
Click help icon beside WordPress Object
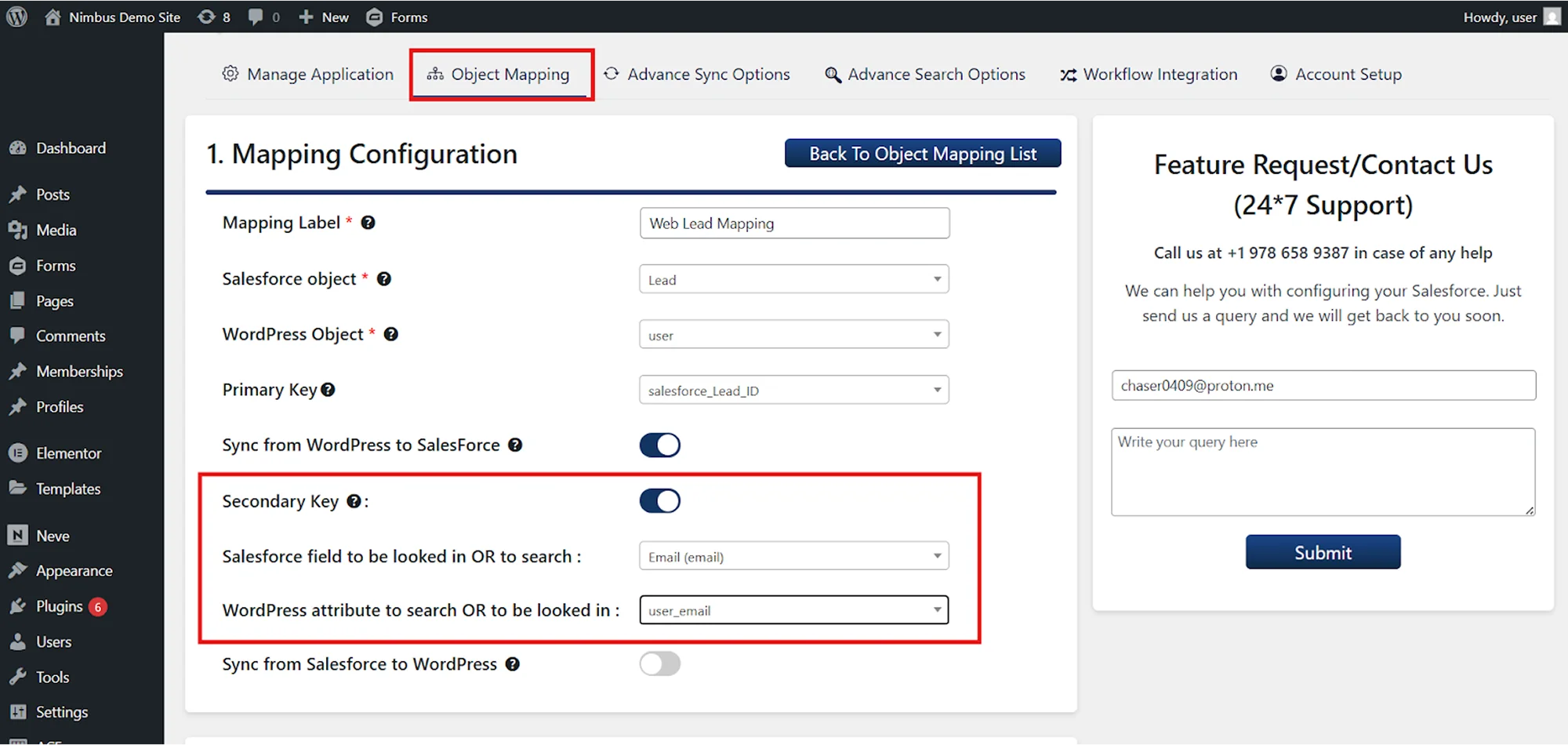(391, 334)
